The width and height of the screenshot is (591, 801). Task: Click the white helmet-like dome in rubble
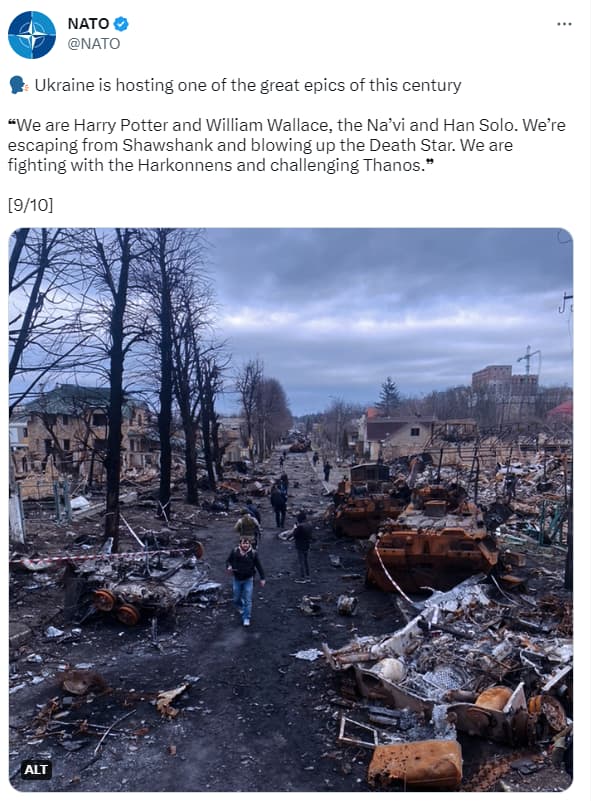pos(390,670)
